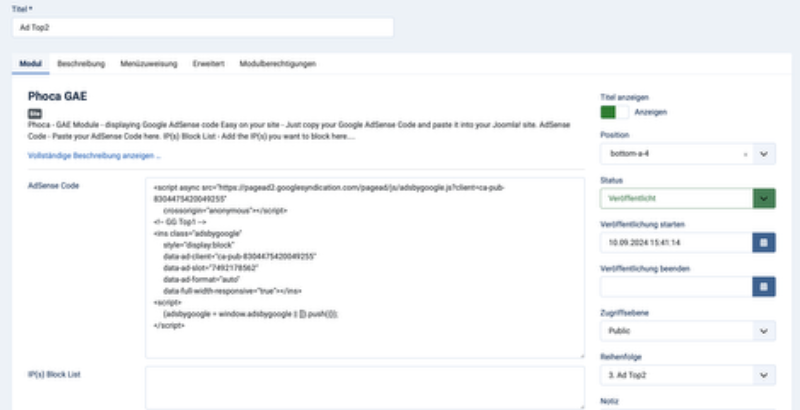
Task: Click the GG Top1 comment line
Action: point(180,222)
